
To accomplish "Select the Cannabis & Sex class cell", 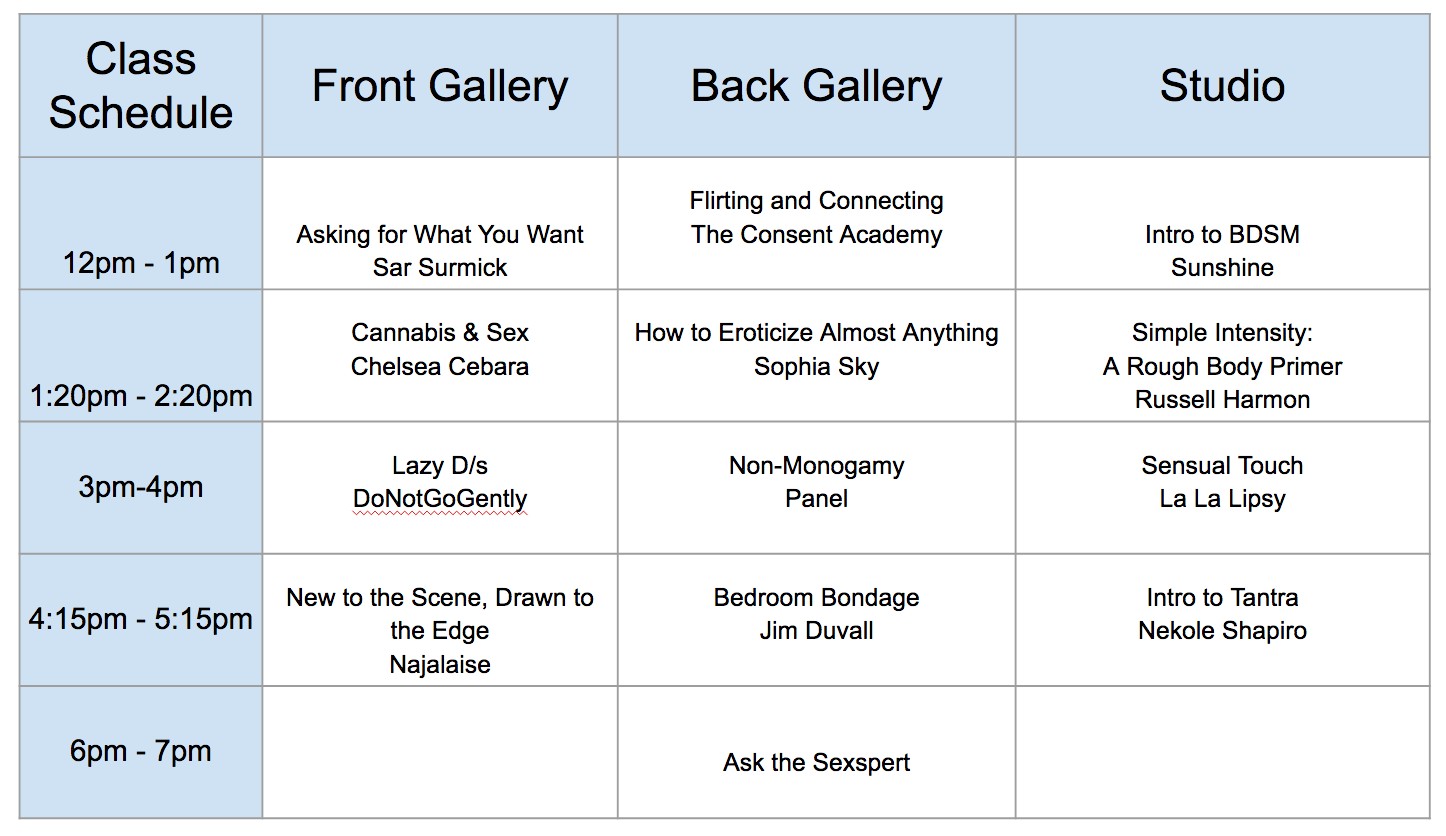I will point(440,349).
